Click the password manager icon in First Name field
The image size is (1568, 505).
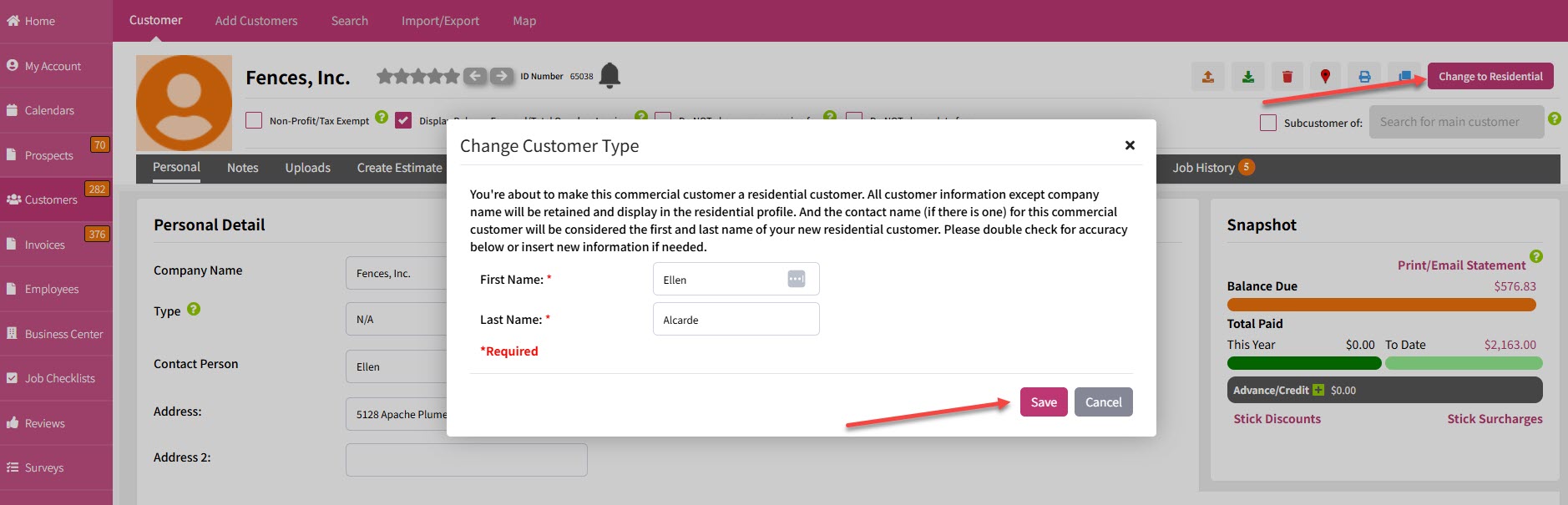[x=797, y=279]
